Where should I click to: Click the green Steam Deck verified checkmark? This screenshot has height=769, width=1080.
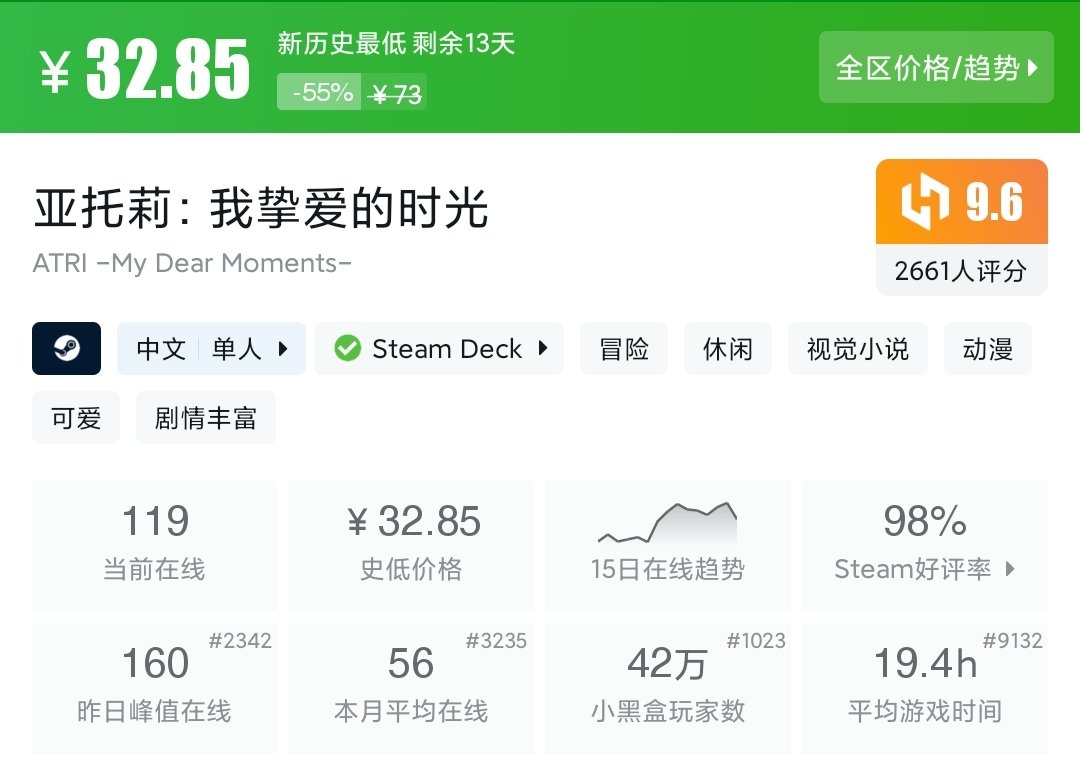point(347,348)
